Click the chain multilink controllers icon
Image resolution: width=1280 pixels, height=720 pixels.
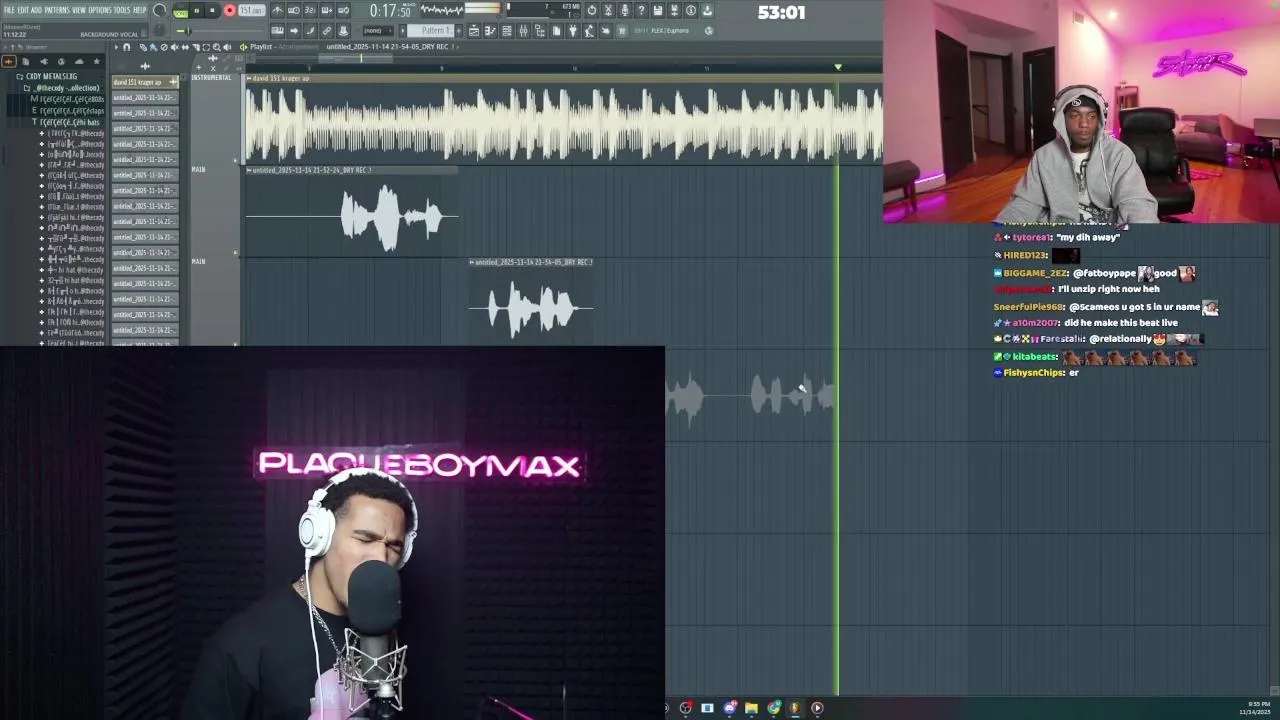(x=327, y=31)
